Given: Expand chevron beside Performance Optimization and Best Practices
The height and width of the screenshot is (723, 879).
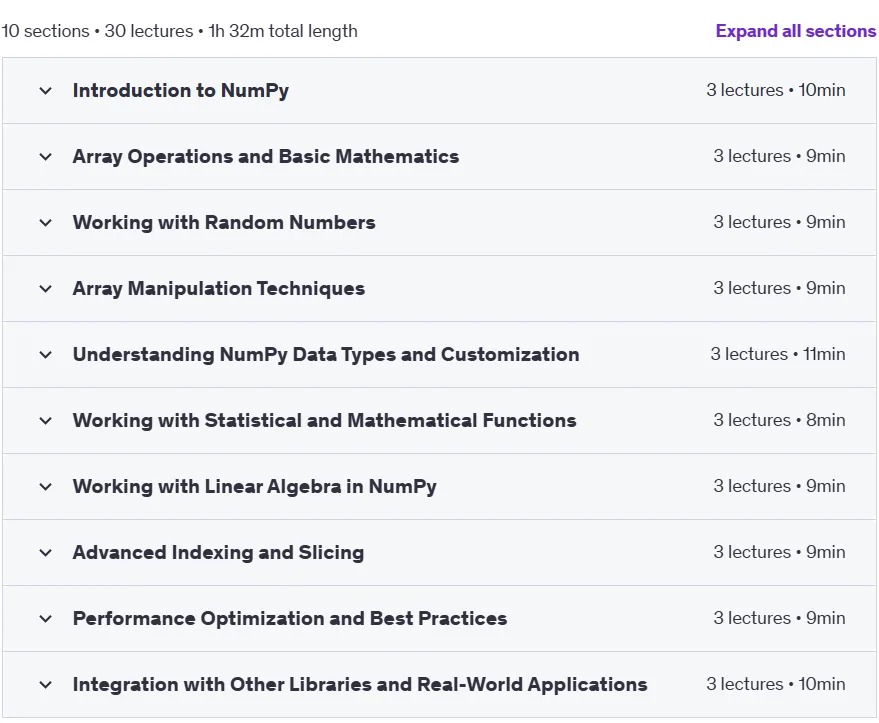Looking at the screenshot, I should (x=45, y=619).
